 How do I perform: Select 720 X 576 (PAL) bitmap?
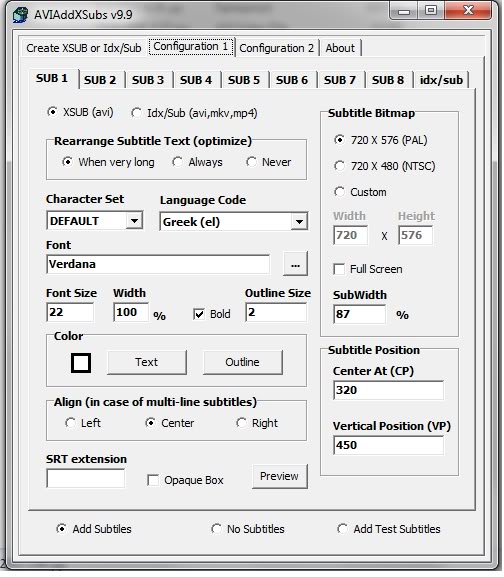click(381, 140)
